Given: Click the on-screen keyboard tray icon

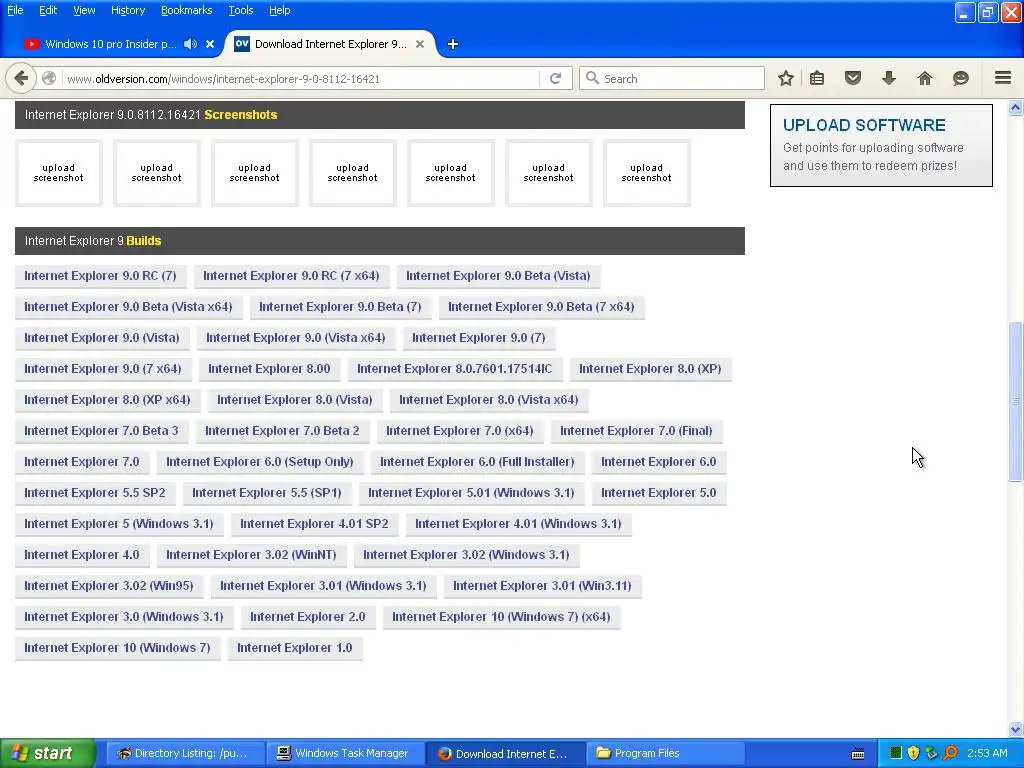Looking at the screenshot, I should click(858, 754).
